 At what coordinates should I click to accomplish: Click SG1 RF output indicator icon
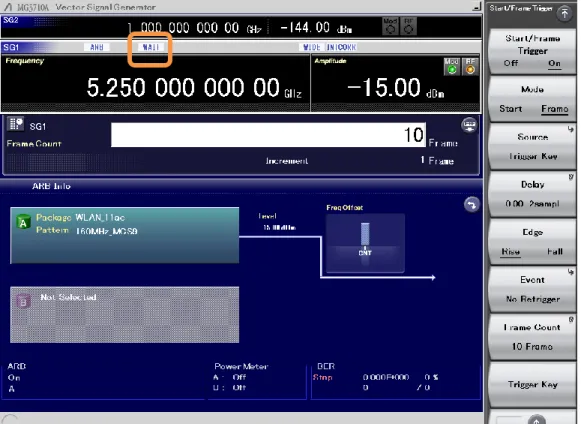[470, 66]
